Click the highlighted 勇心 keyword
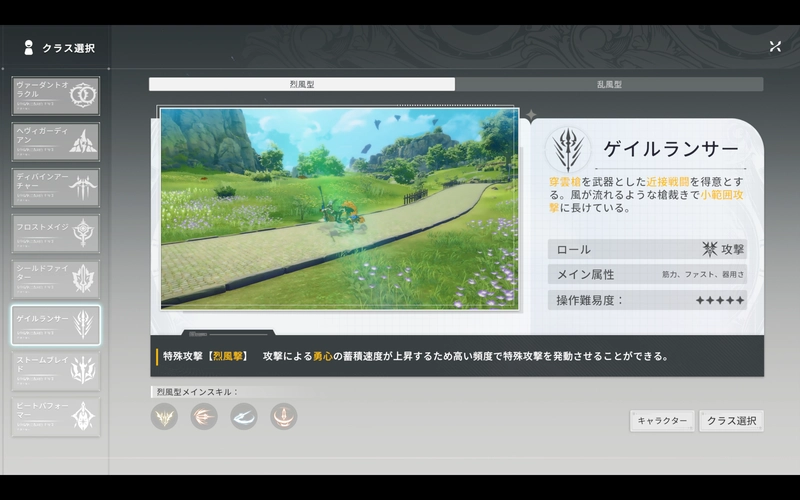800x500 pixels. [x=322, y=356]
